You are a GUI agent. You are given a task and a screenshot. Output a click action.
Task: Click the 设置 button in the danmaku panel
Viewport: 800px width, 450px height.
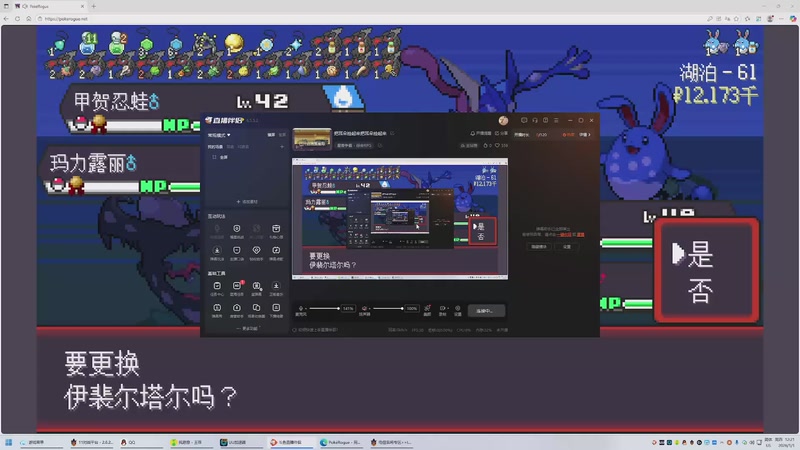click(x=567, y=247)
